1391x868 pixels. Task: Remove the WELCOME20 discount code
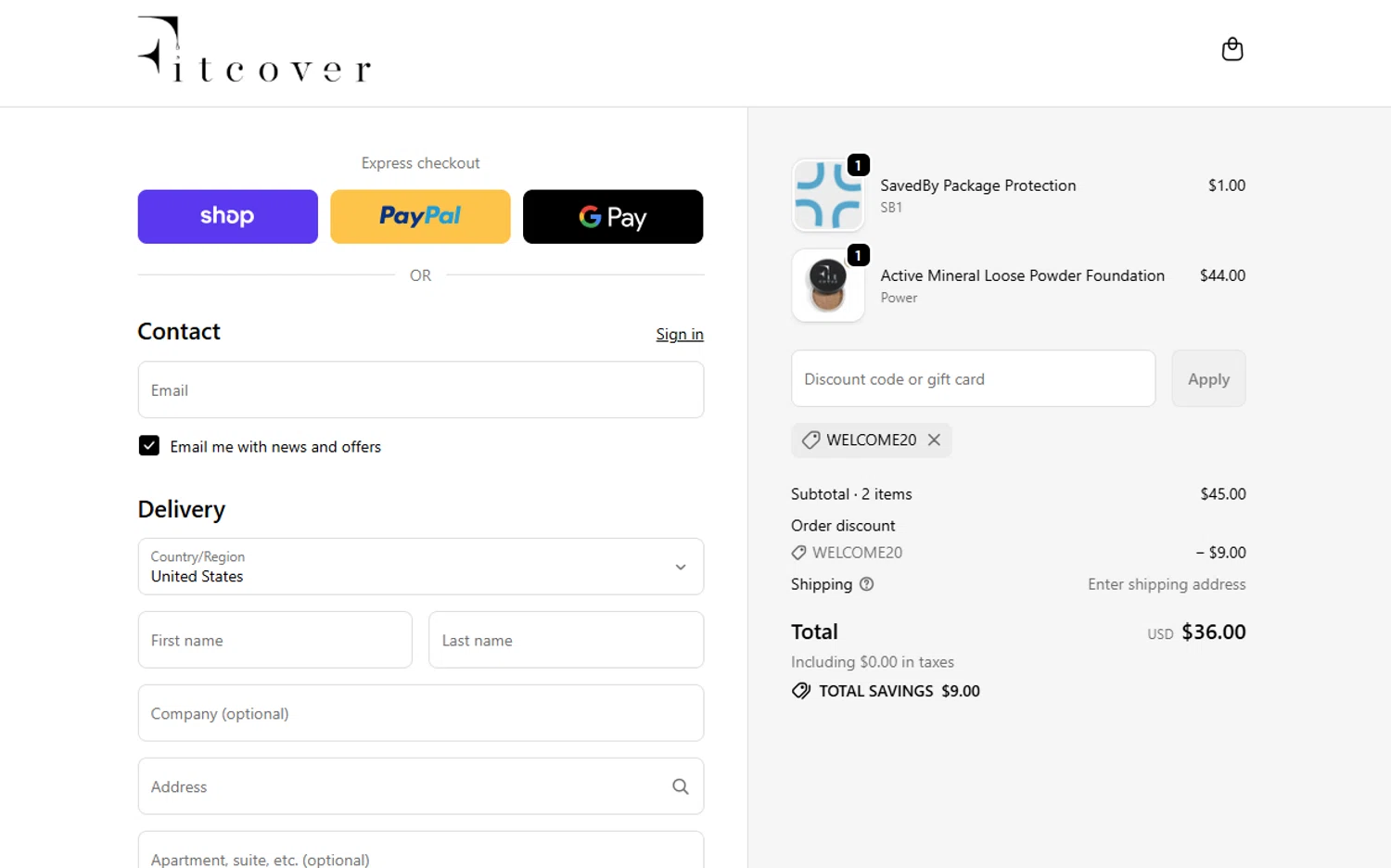(x=934, y=440)
